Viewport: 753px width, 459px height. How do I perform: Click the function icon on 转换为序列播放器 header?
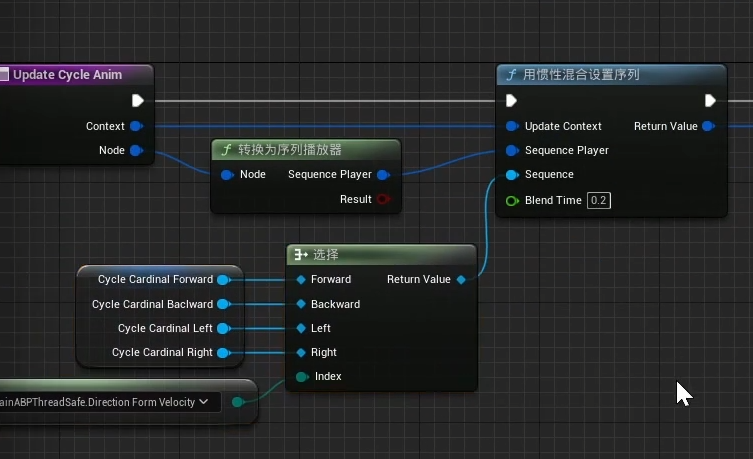pos(226,150)
